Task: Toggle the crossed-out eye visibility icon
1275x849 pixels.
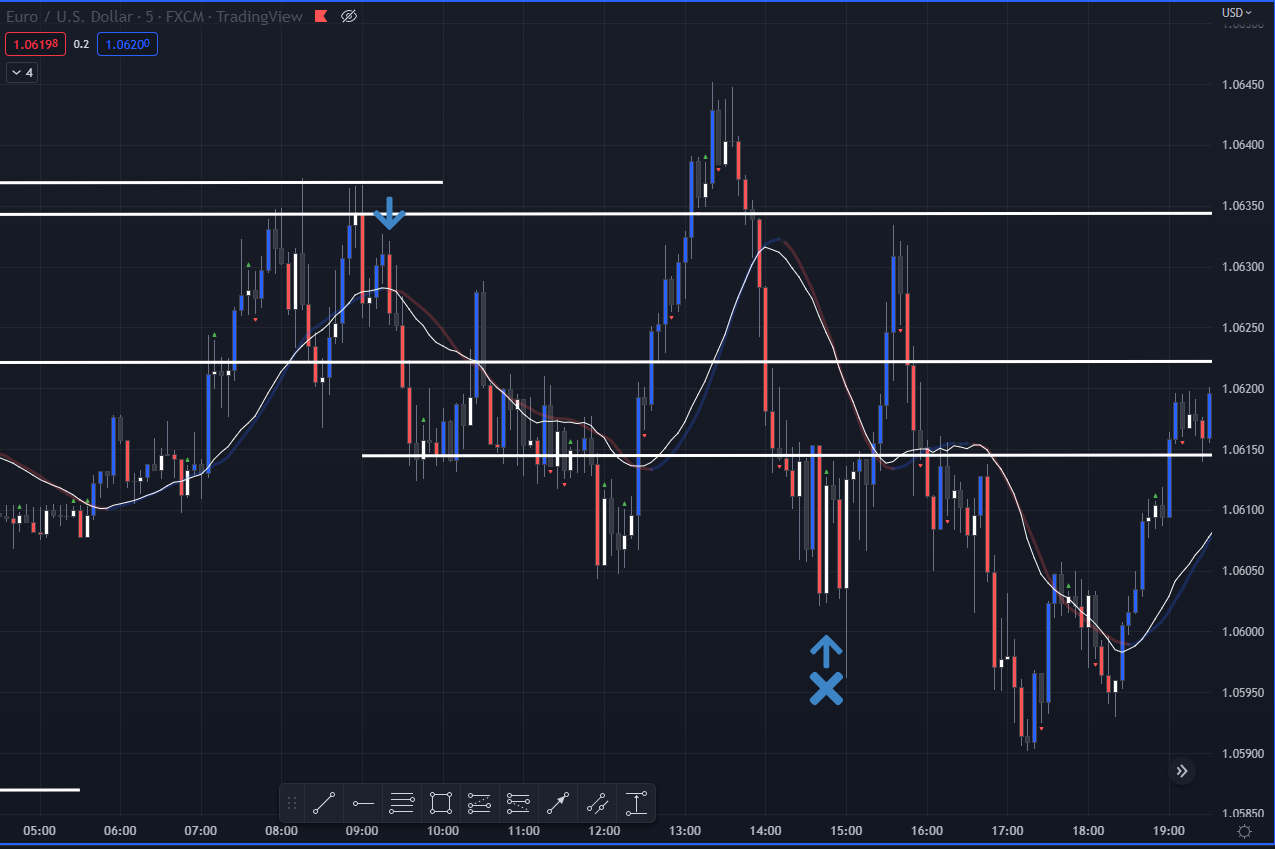Action: 349,16
